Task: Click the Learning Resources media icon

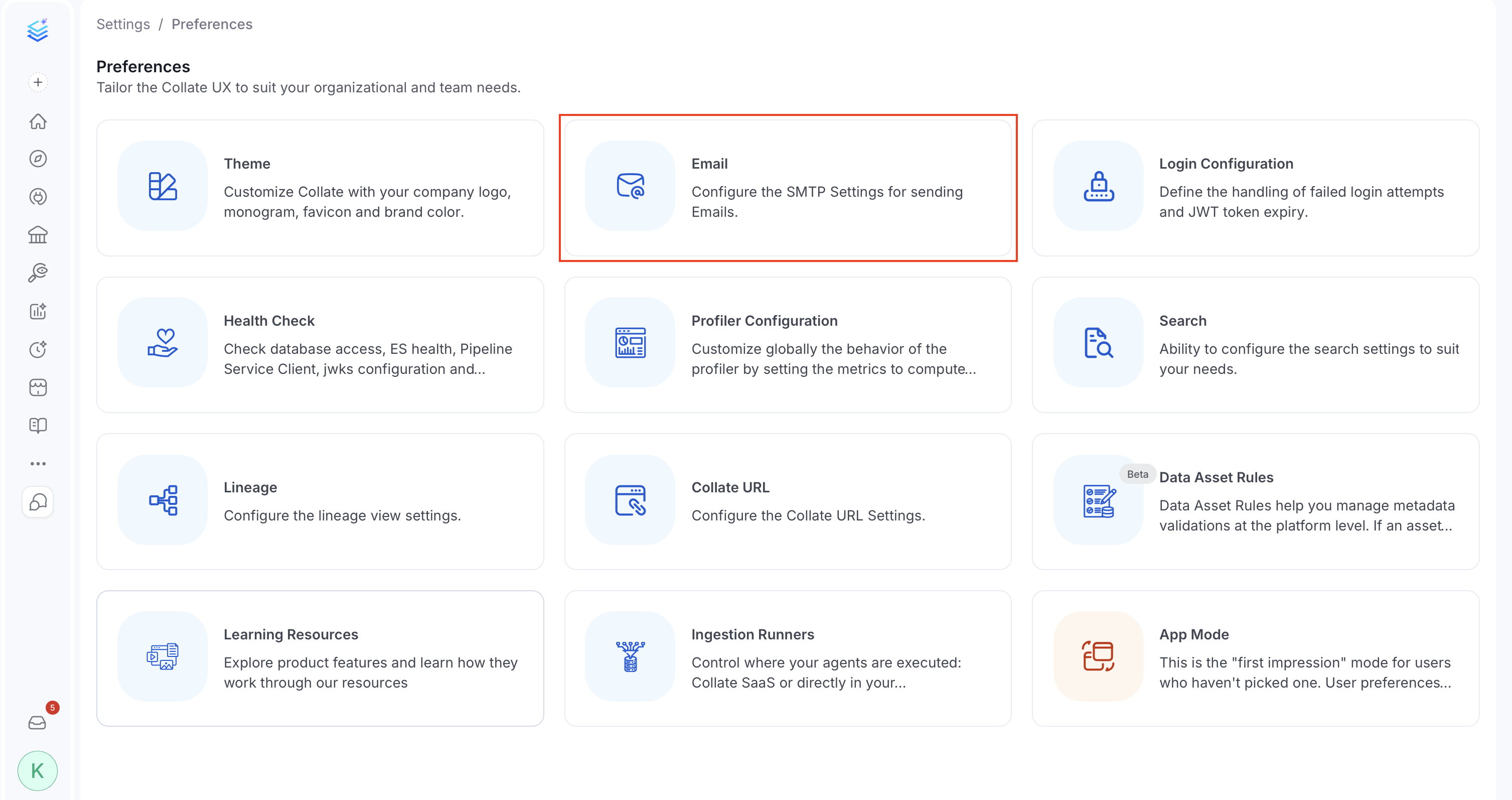Action: click(x=163, y=656)
